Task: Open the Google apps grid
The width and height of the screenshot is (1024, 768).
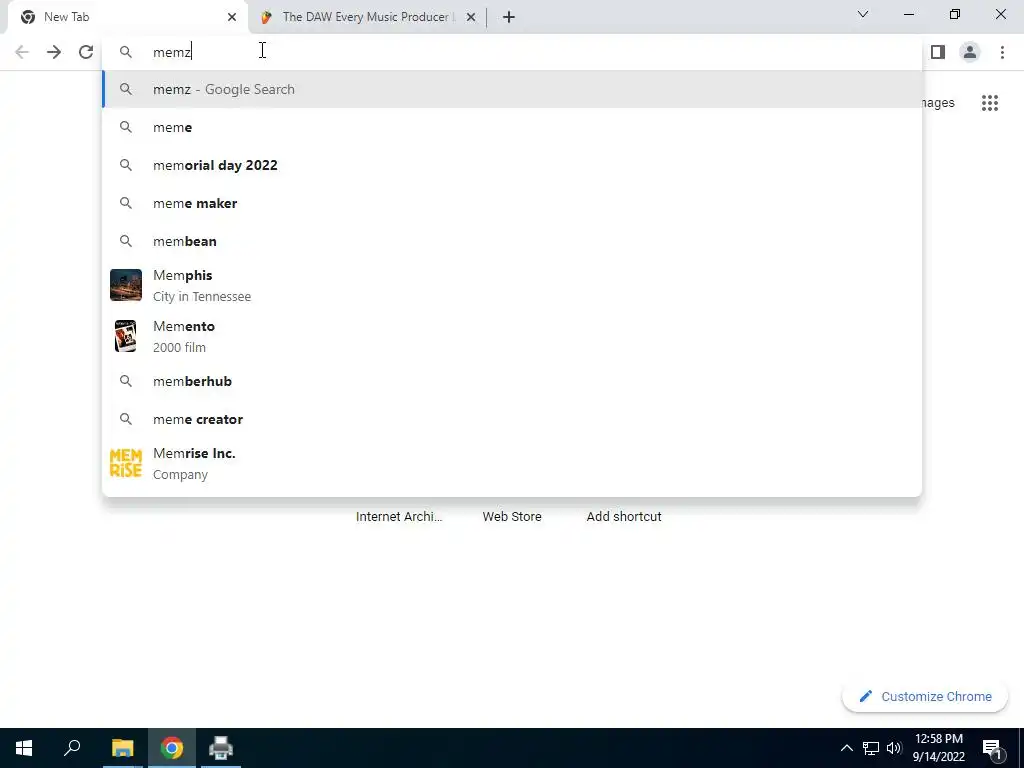Action: [x=990, y=103]
